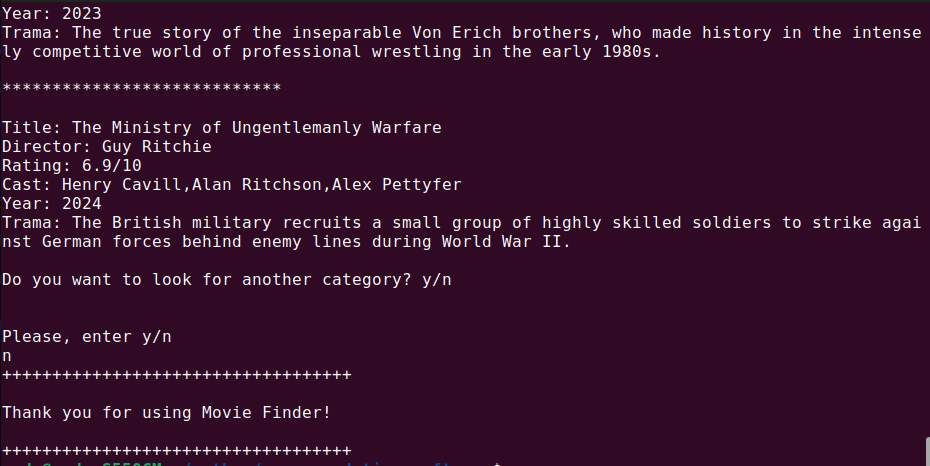Click the plus-sign line above the thank-you message
Screen dimensions: 930x466
pyautogui.click(x=176, y=375)
